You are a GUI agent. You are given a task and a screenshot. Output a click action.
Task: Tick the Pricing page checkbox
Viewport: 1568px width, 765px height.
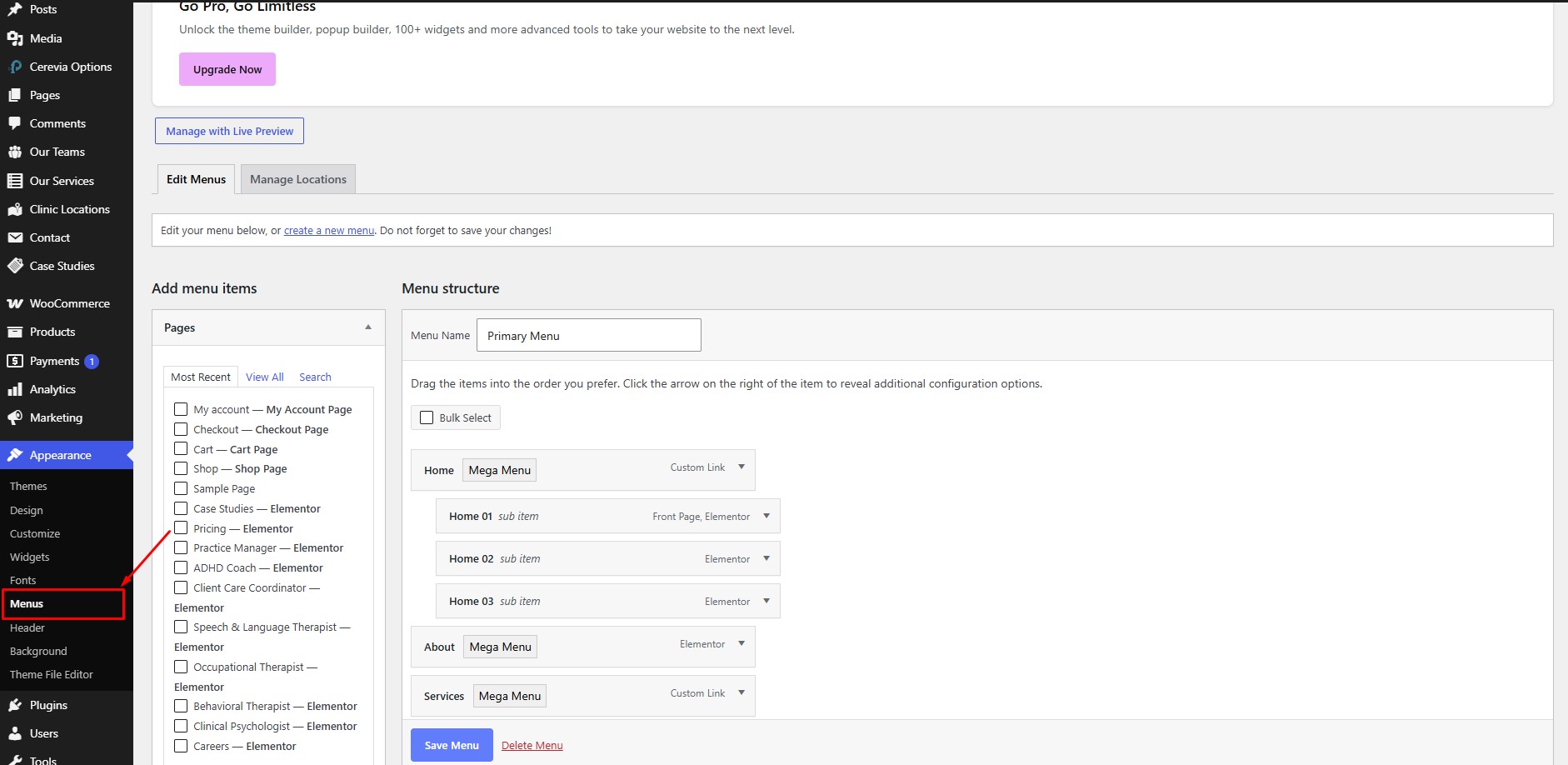pos(181,527)
